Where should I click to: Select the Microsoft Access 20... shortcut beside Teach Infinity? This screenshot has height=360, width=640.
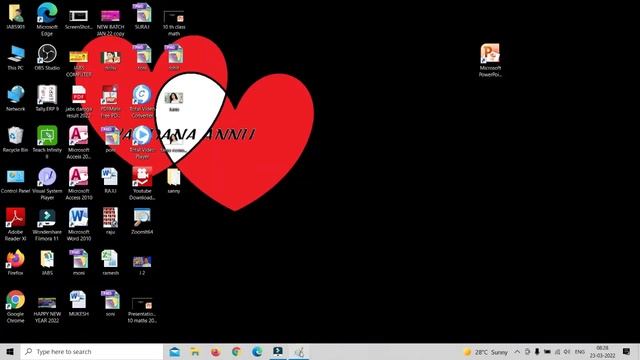click(x=79, y=142)
